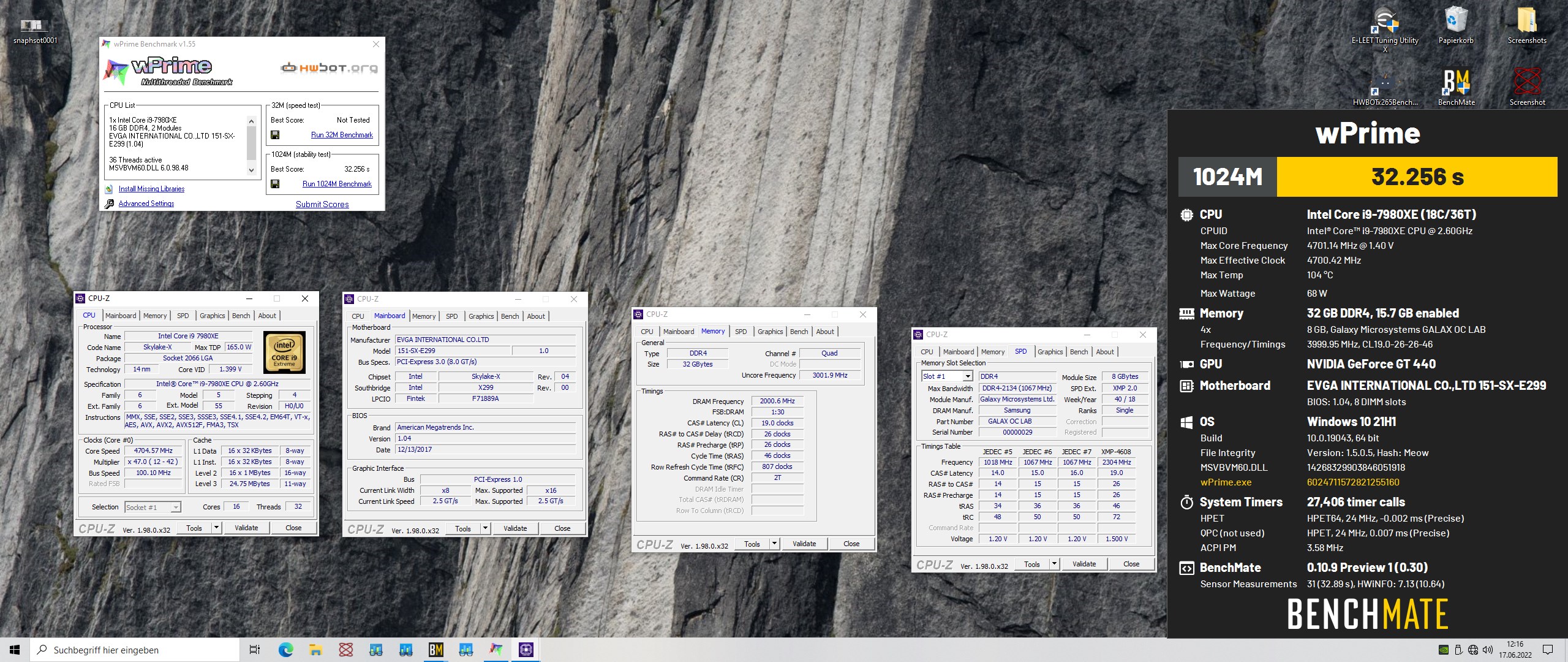Launch the BenchMate desktop shortcut
The height and width of the screenshot is (662, 1568).
coord(1456,88)
